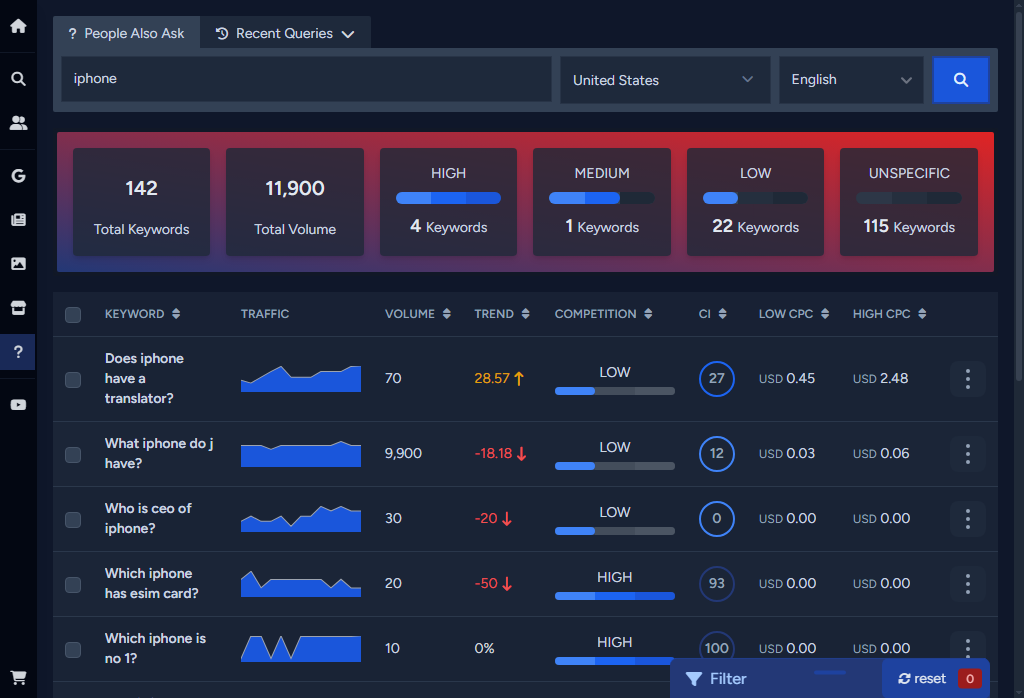
Task: Open the YouTube icon in sidebar
Action: click(18, 405)
